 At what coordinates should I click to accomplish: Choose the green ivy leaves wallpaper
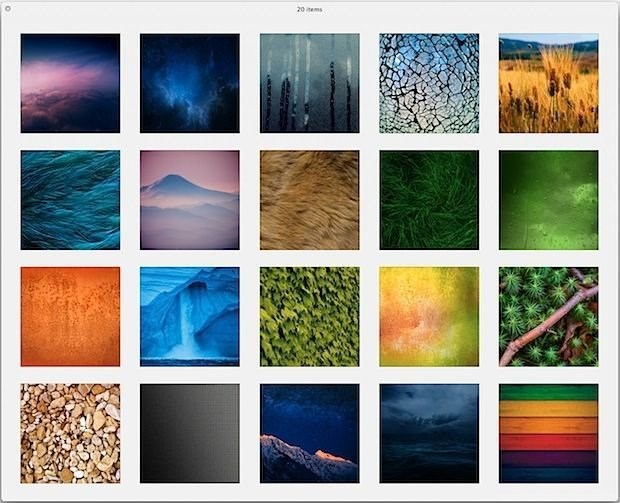pyautogui.click(x=310, y=316)
